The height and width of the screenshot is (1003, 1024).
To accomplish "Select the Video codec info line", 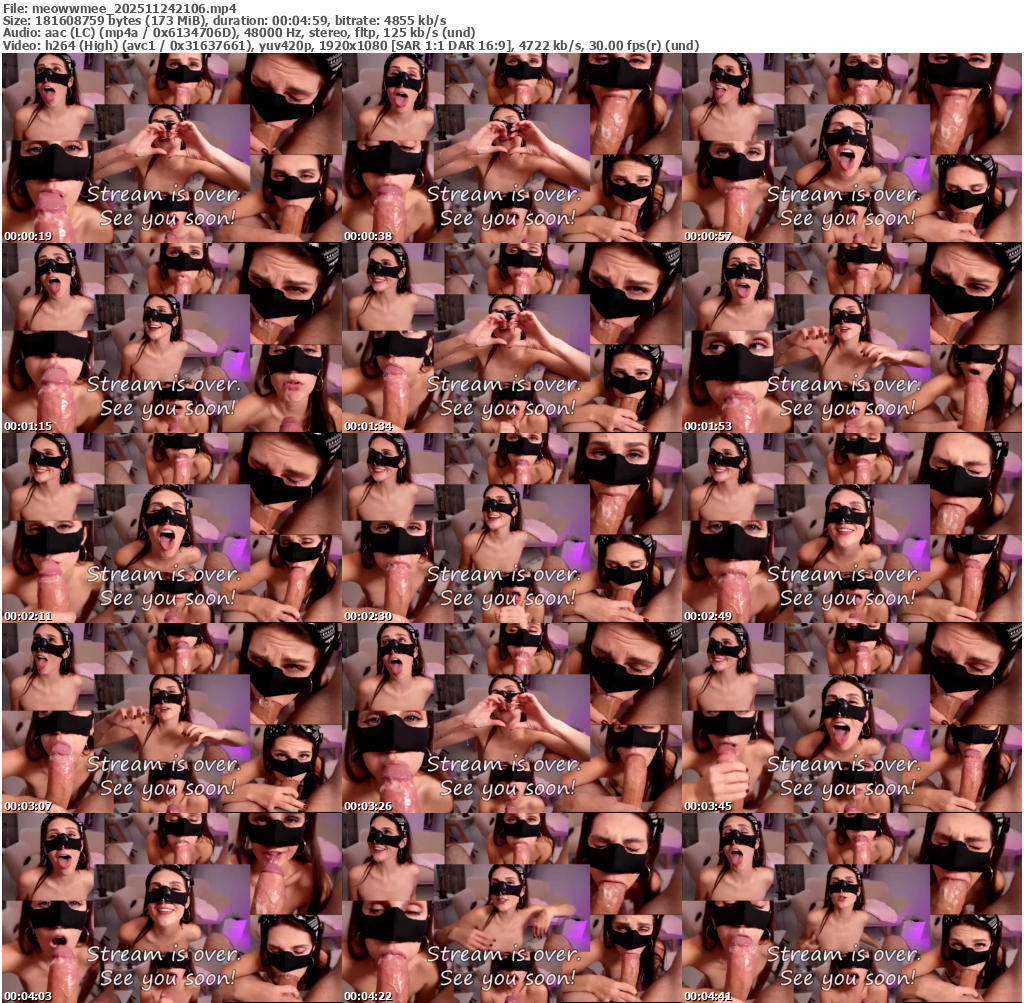I will [350, 45].
